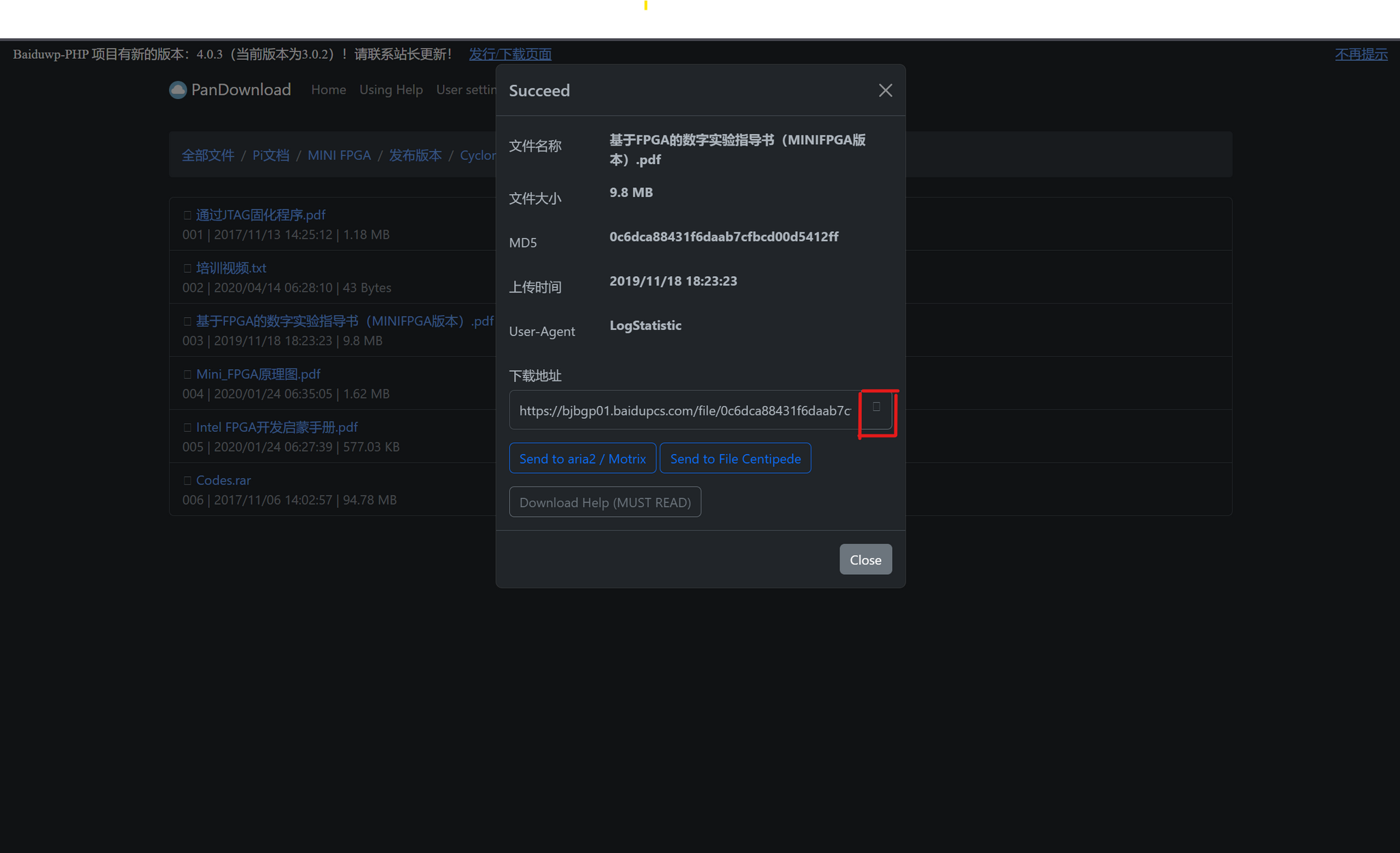Select the download address URL field
Viewport: 1400px width, 853px height.
click(684, 410)
